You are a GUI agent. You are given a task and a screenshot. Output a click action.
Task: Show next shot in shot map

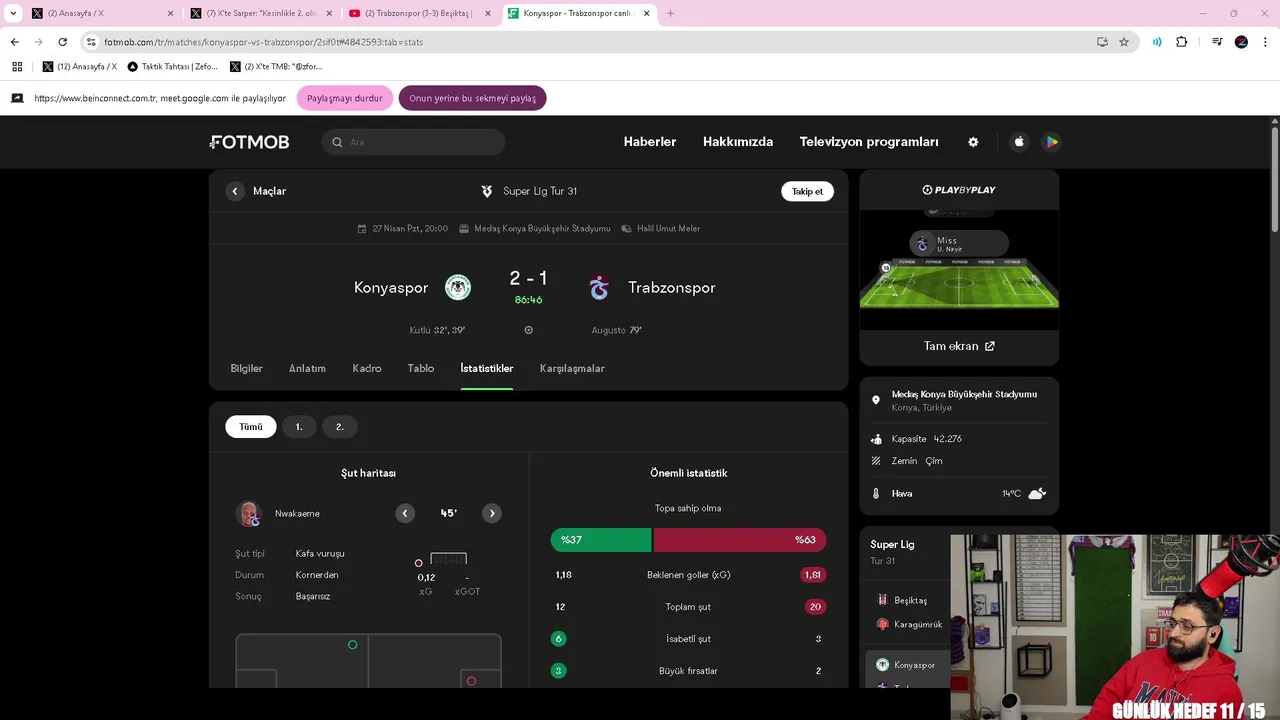492,513
